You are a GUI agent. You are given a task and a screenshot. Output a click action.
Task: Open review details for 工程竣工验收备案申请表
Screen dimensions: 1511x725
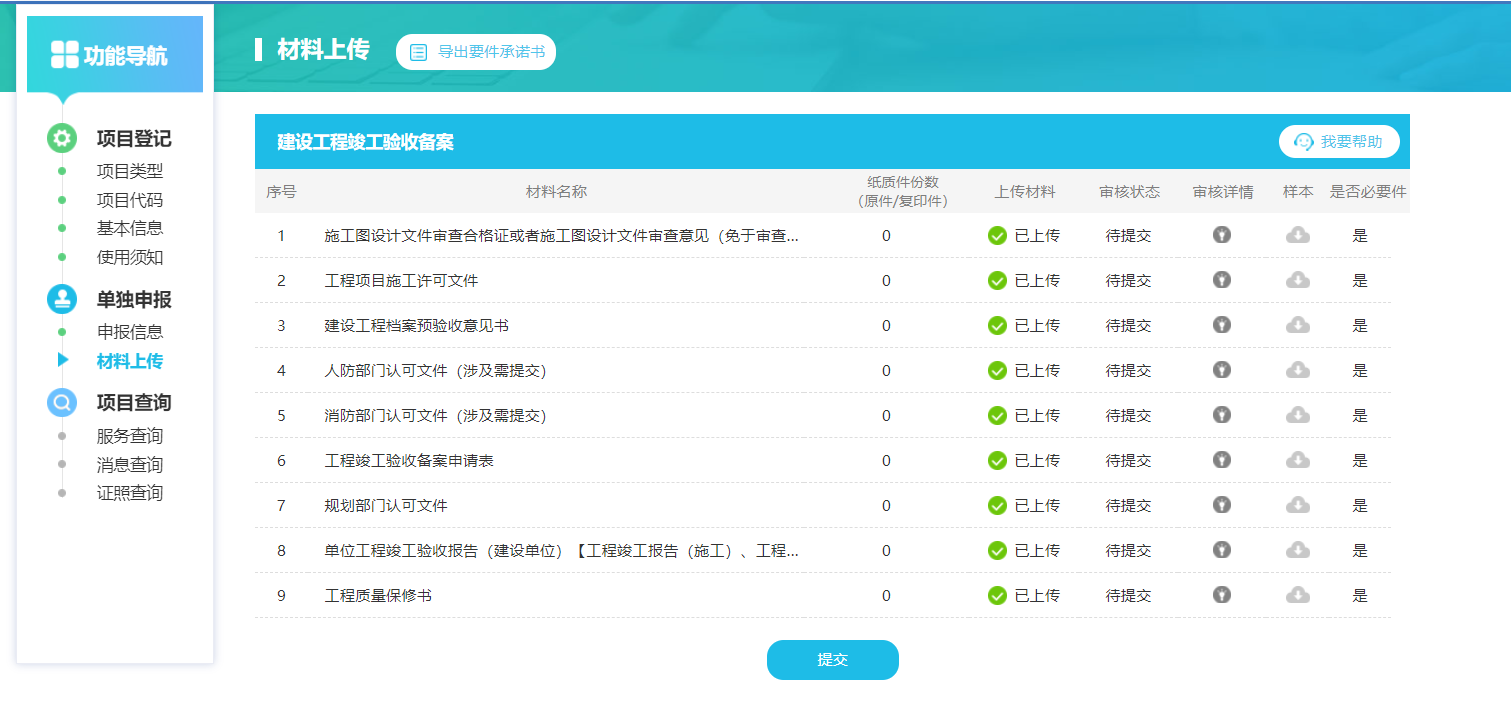click(x=1221, y=460)
